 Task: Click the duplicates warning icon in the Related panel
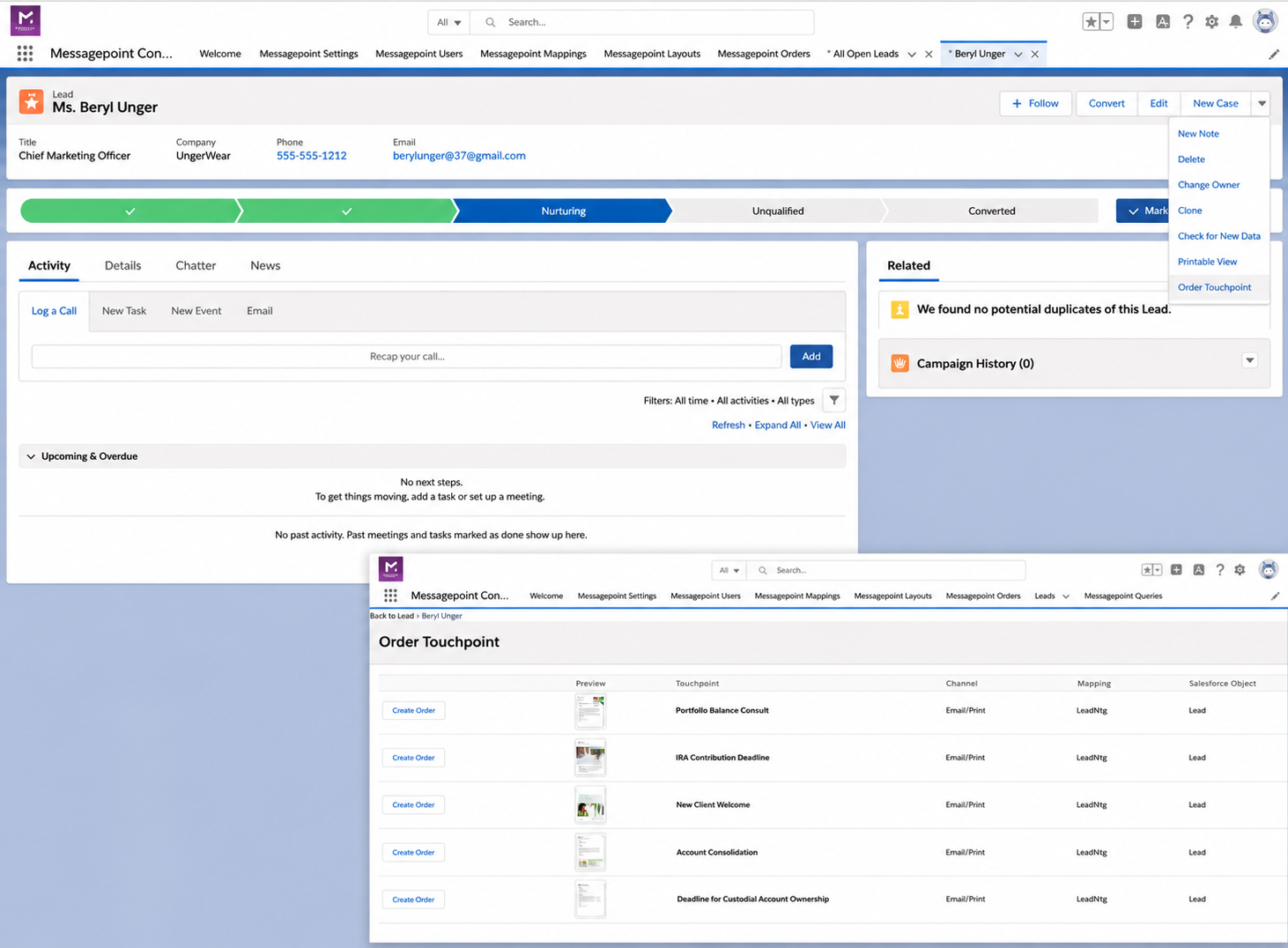click(x=899, y=310)
